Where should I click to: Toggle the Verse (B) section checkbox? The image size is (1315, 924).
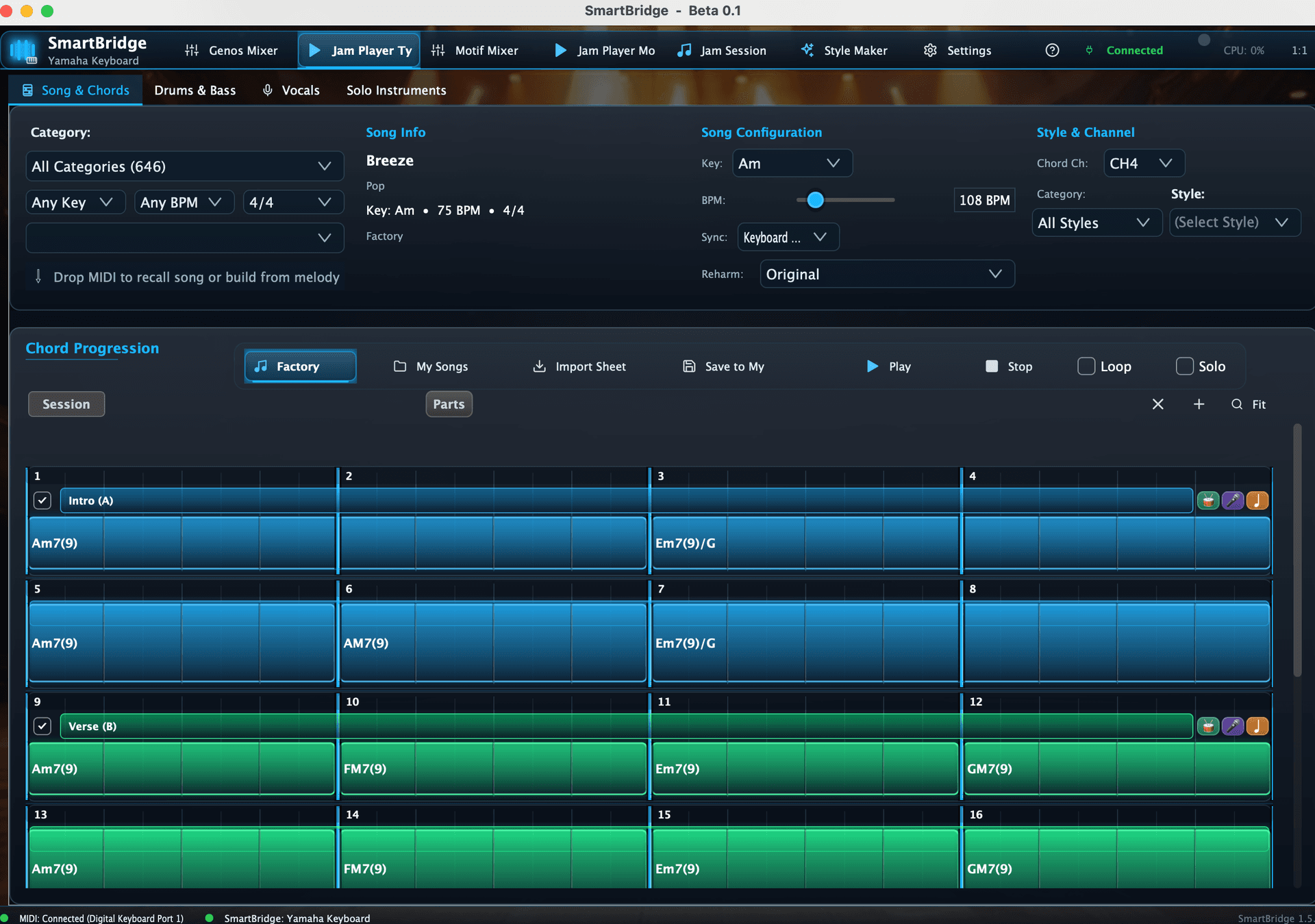[42, 726]
